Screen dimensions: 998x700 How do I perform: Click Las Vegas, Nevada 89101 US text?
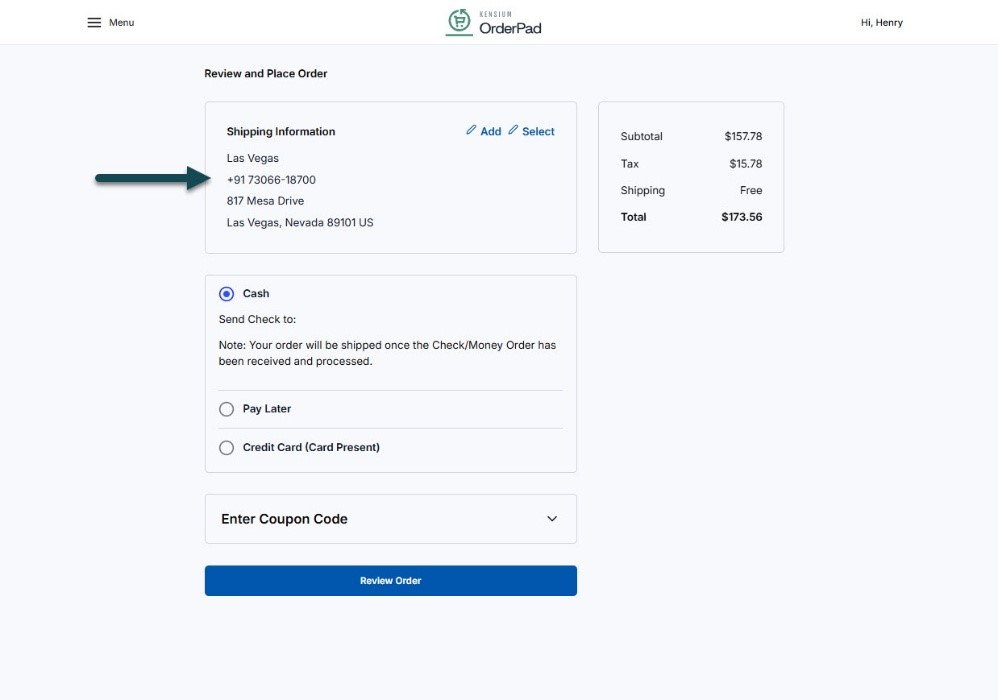point(300,222)
